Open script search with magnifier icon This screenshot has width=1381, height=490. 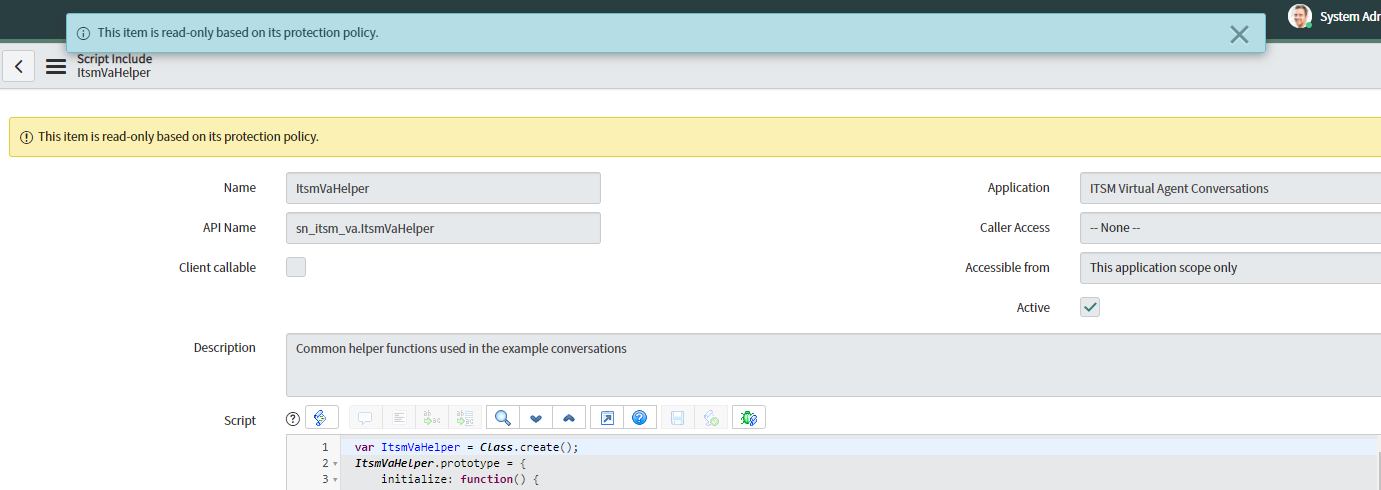pos(503,418)
